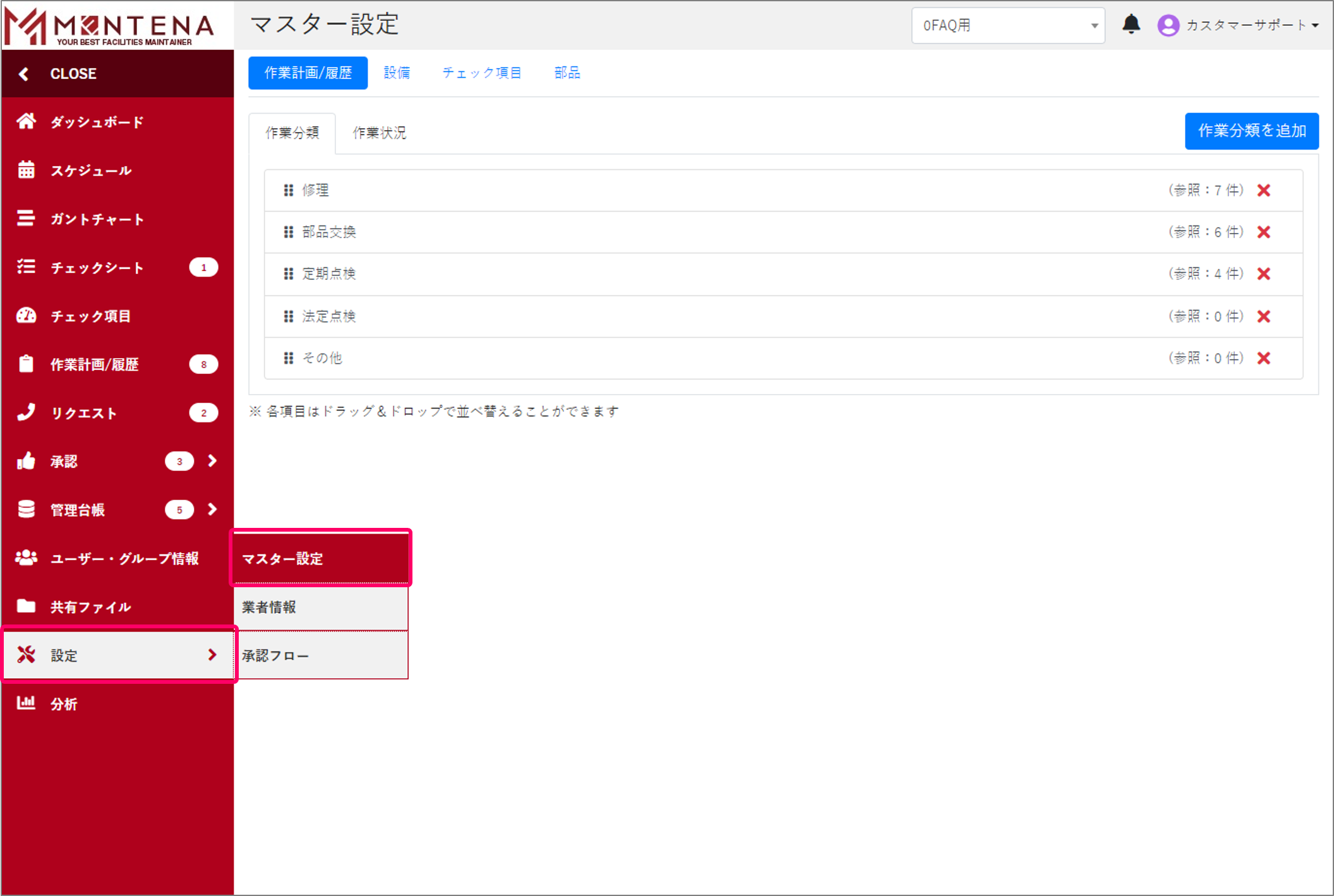The width and height of the screenshot is (1334, 896).
Task: Open the 共有ファイル folder icon
Action: 26,606
